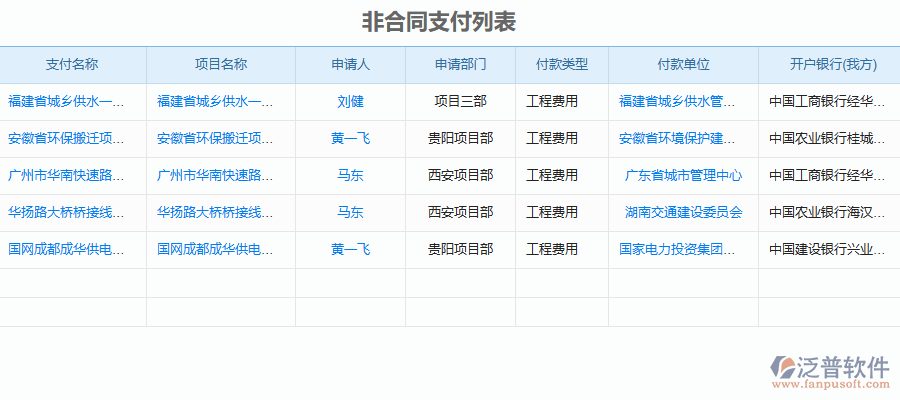Screen dimensions: 900x400
Task: Open 国家电力投资集团 payer link
Action: click(677, 249)
